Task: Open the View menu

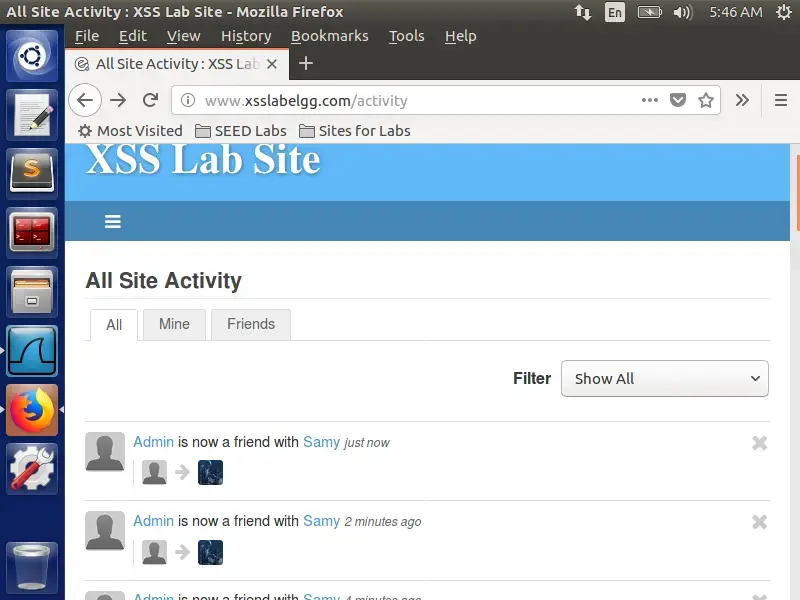Action: pos(183,36)
